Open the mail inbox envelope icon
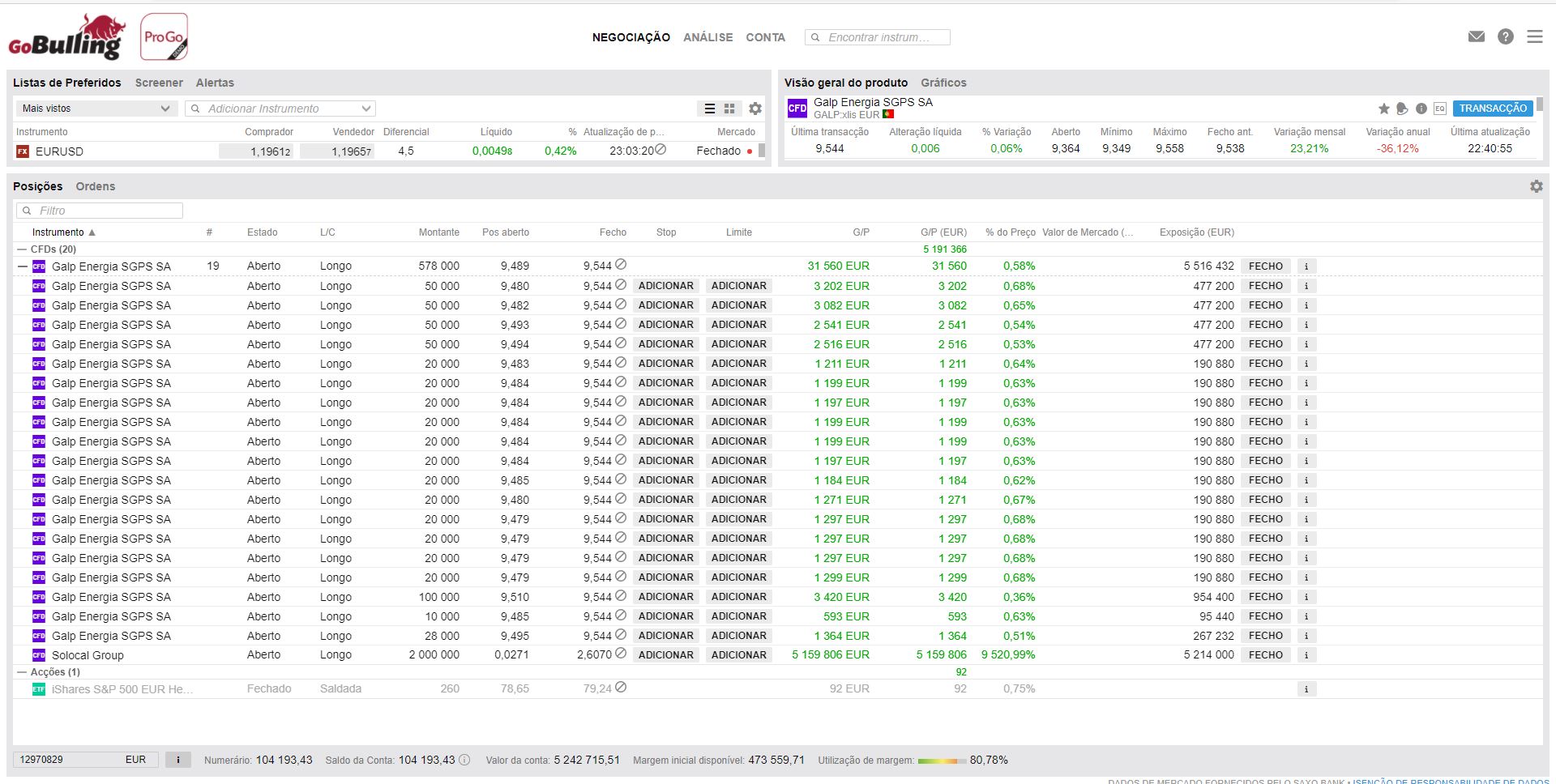1556x784 pixels. pyautogui.click(x=1476, y=36)
